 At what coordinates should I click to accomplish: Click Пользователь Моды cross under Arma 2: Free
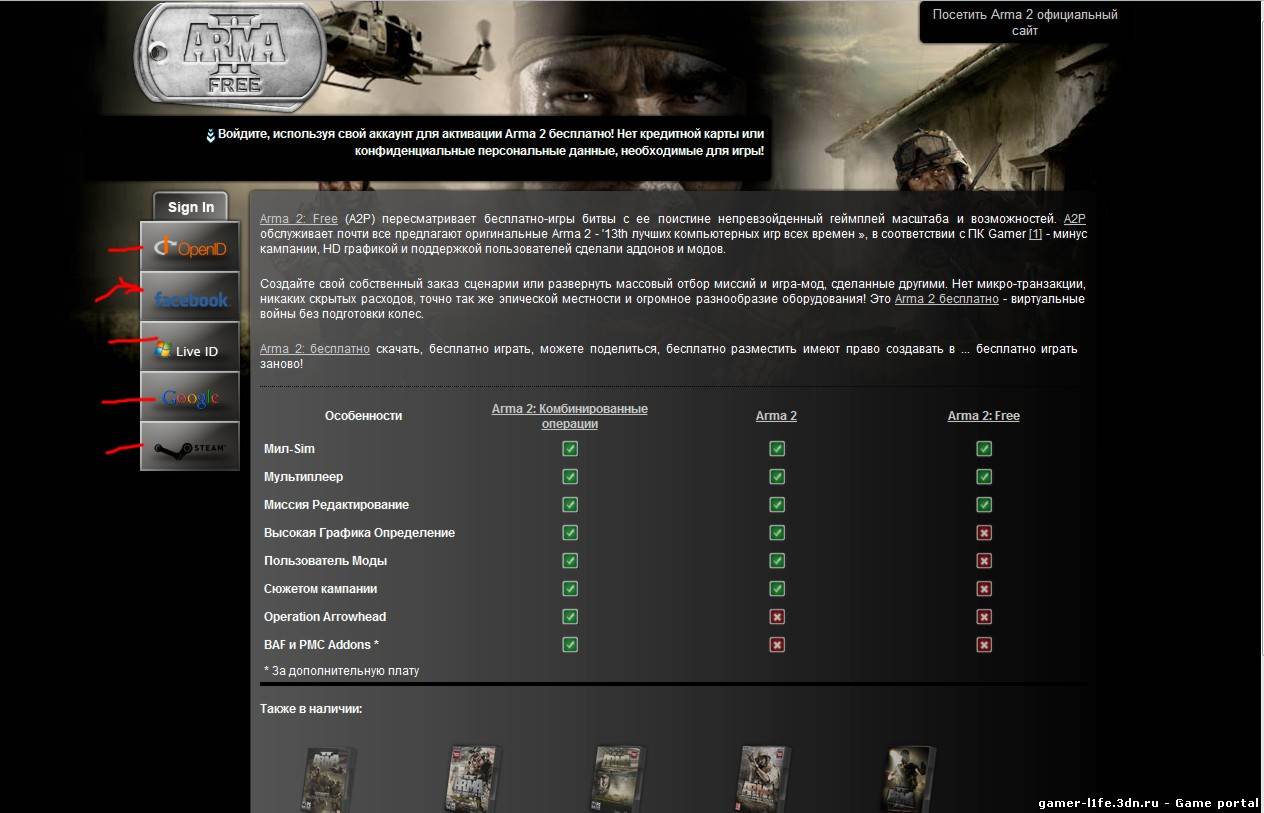pos(984,561)
